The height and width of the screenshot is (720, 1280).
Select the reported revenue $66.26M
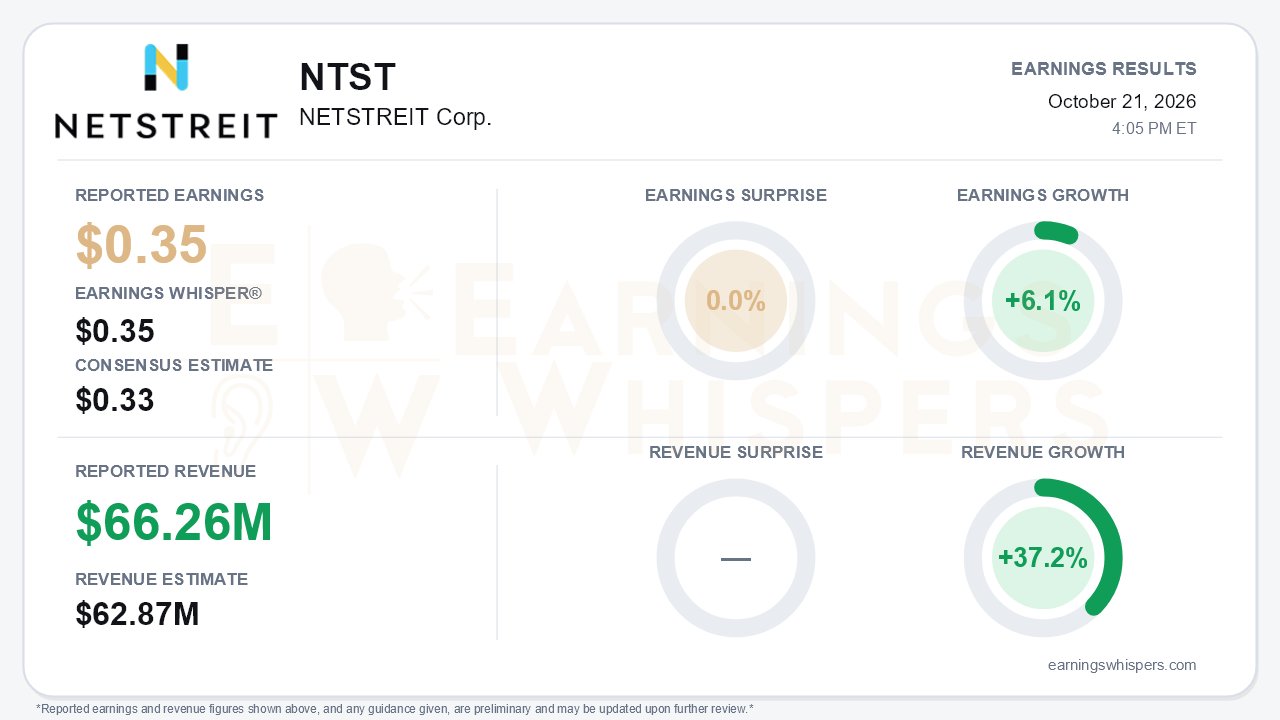click(174, 522)
